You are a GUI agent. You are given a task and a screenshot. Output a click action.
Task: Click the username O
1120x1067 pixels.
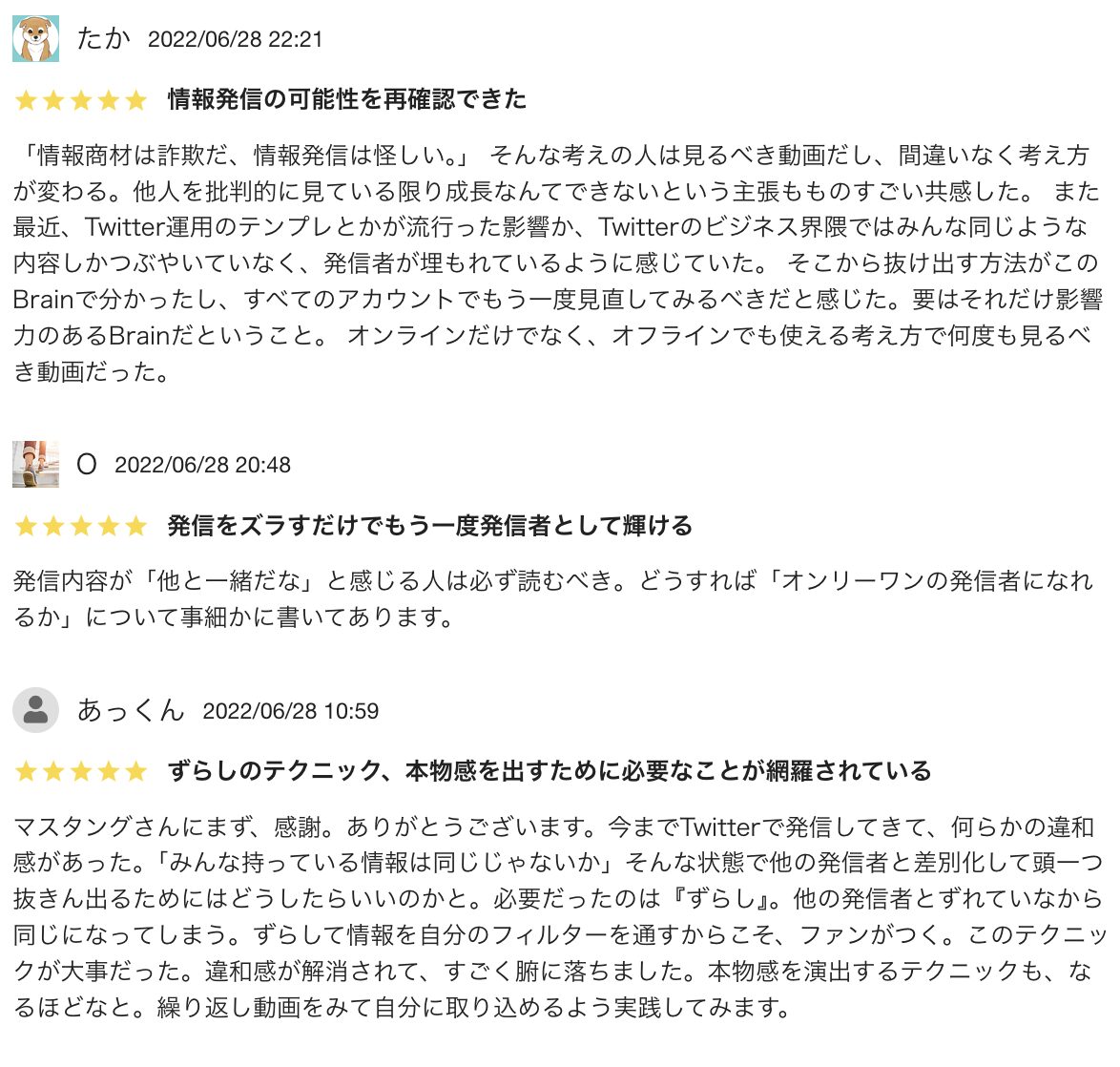87,465
